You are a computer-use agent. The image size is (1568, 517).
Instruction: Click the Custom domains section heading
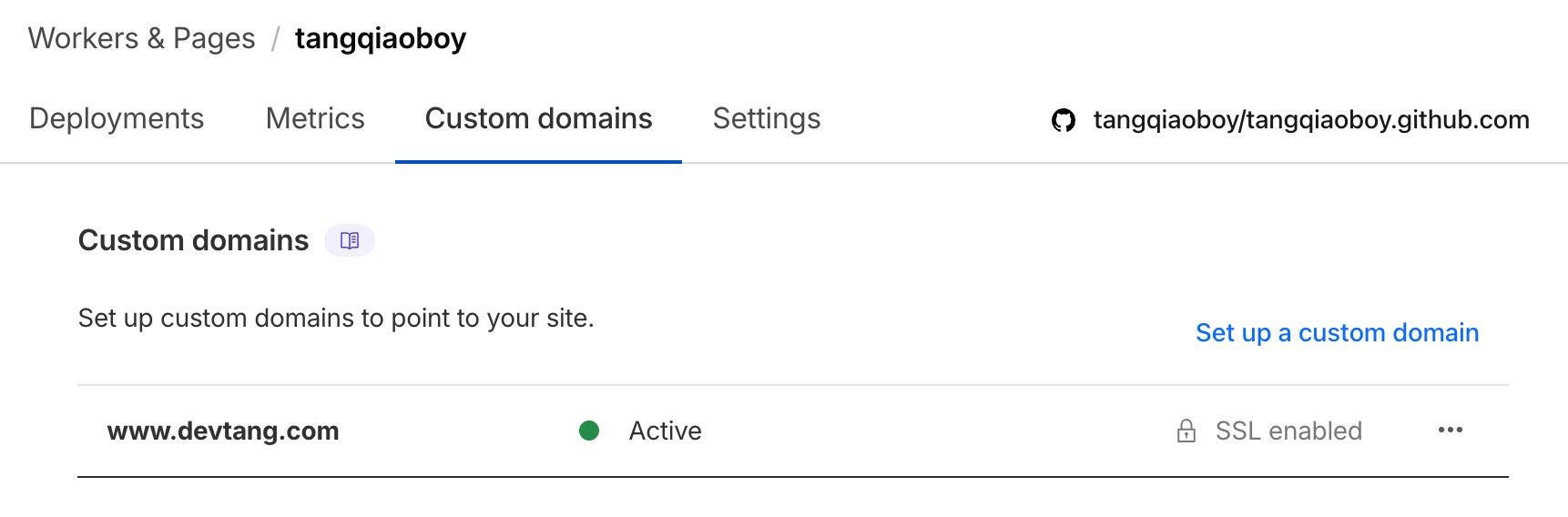[x=193, y=240]
